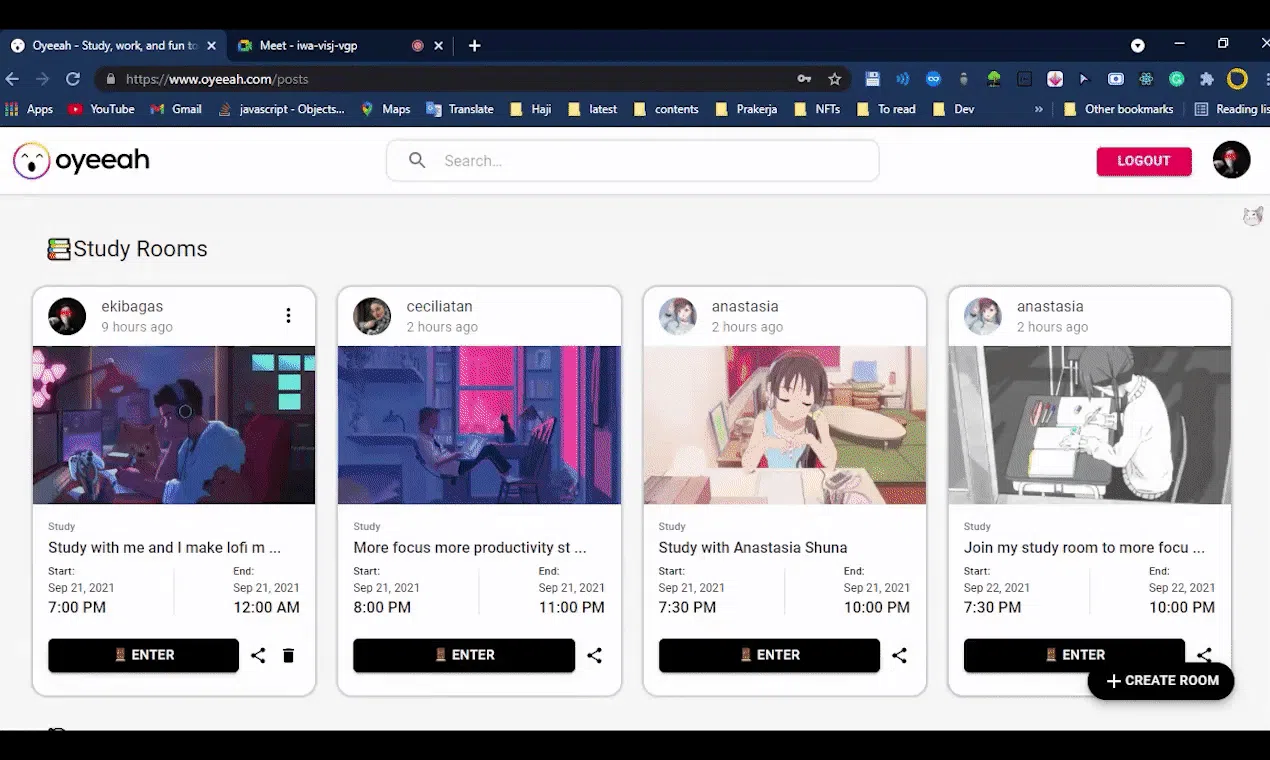The height and width of the screenshot is (760, 1270).
Task: Click the oyeeah logo
Action: tap(81, 160)
